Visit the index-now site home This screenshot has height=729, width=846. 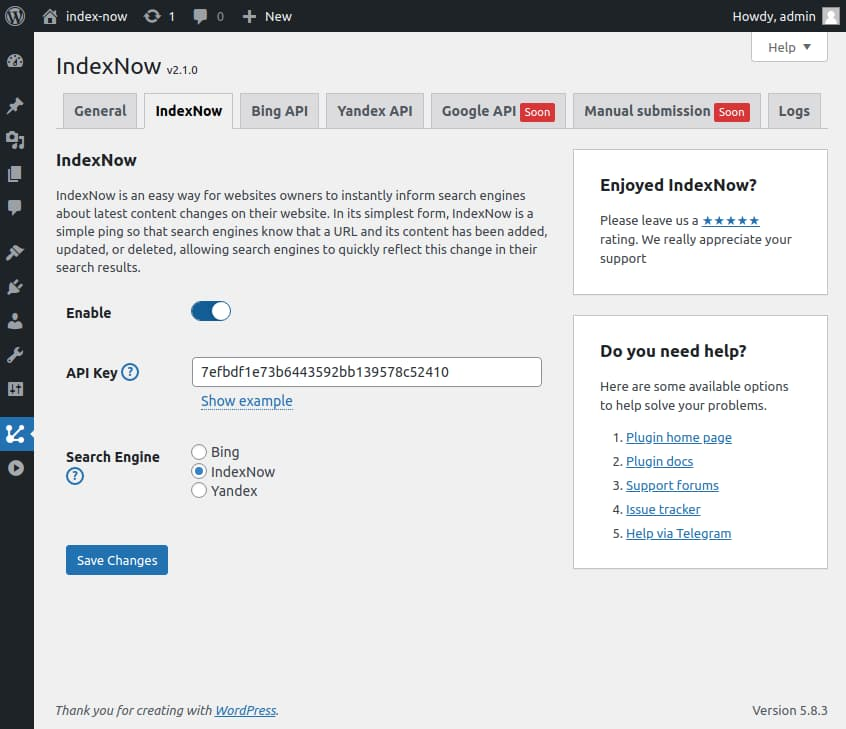point(85,16)
